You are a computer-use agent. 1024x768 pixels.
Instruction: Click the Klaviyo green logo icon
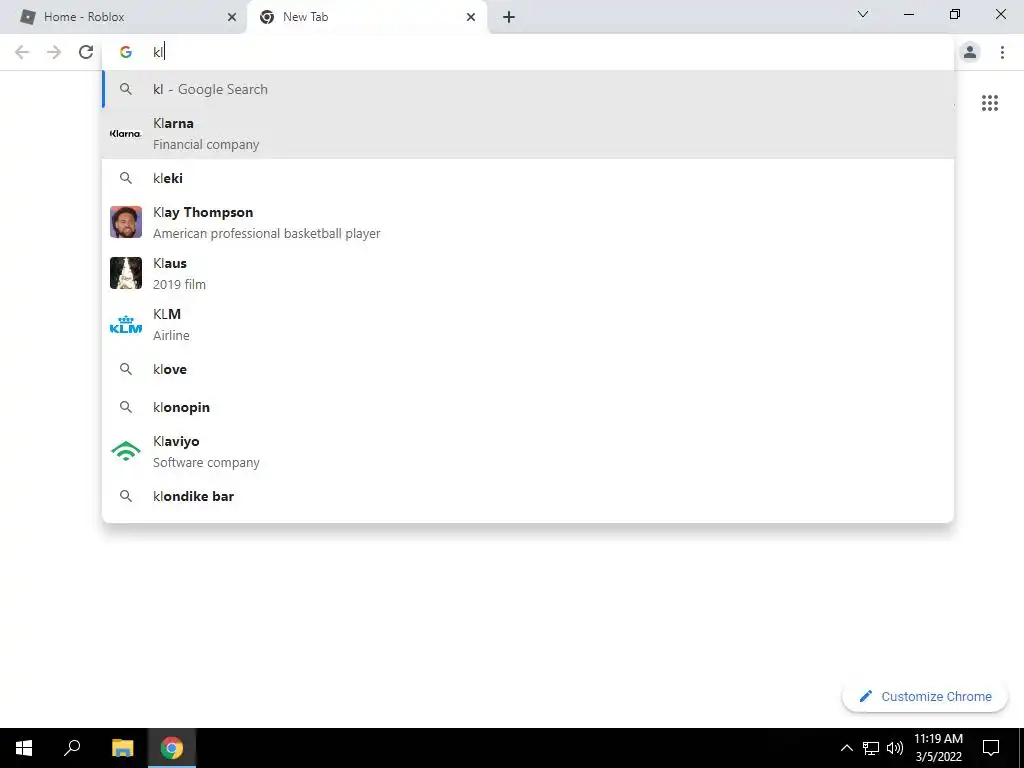tap(125, 451)
